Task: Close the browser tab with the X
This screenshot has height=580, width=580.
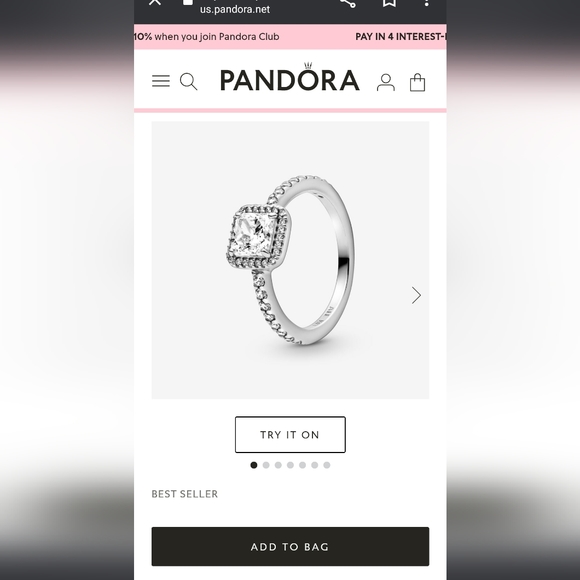Action: [155, 2]
